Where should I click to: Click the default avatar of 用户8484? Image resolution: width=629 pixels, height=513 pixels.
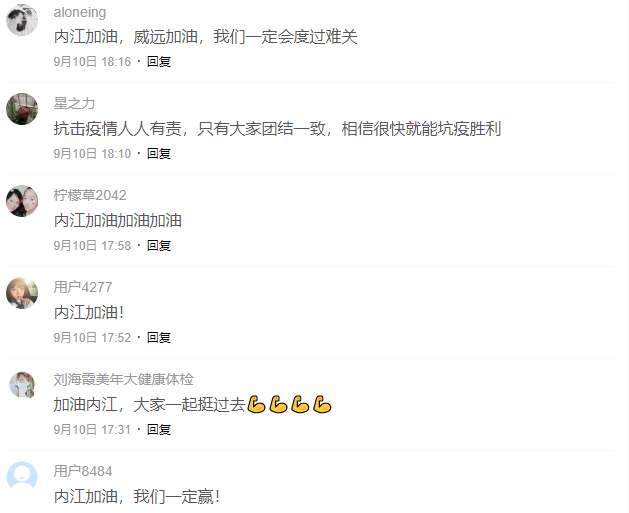[22, 477]
